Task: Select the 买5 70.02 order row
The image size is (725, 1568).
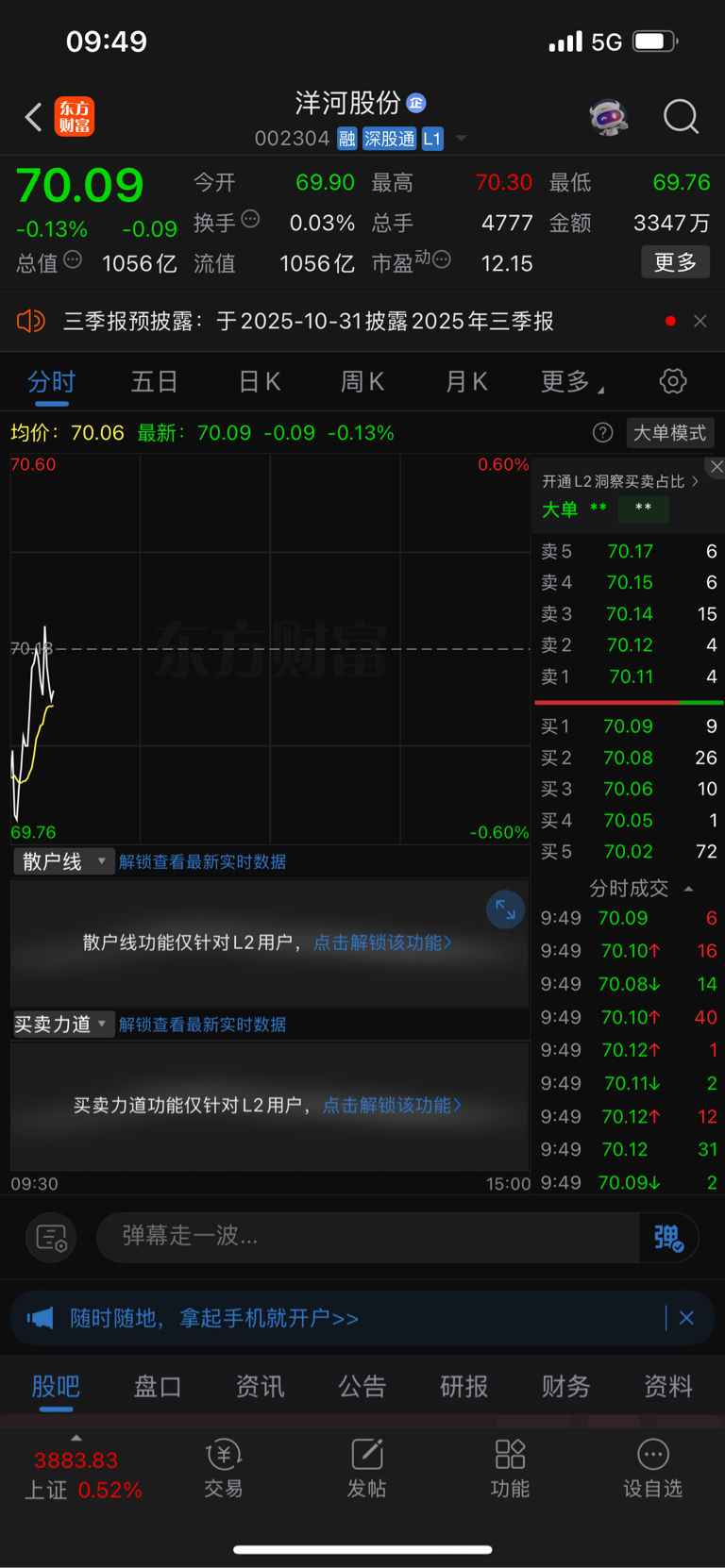Action: (629, 852)
